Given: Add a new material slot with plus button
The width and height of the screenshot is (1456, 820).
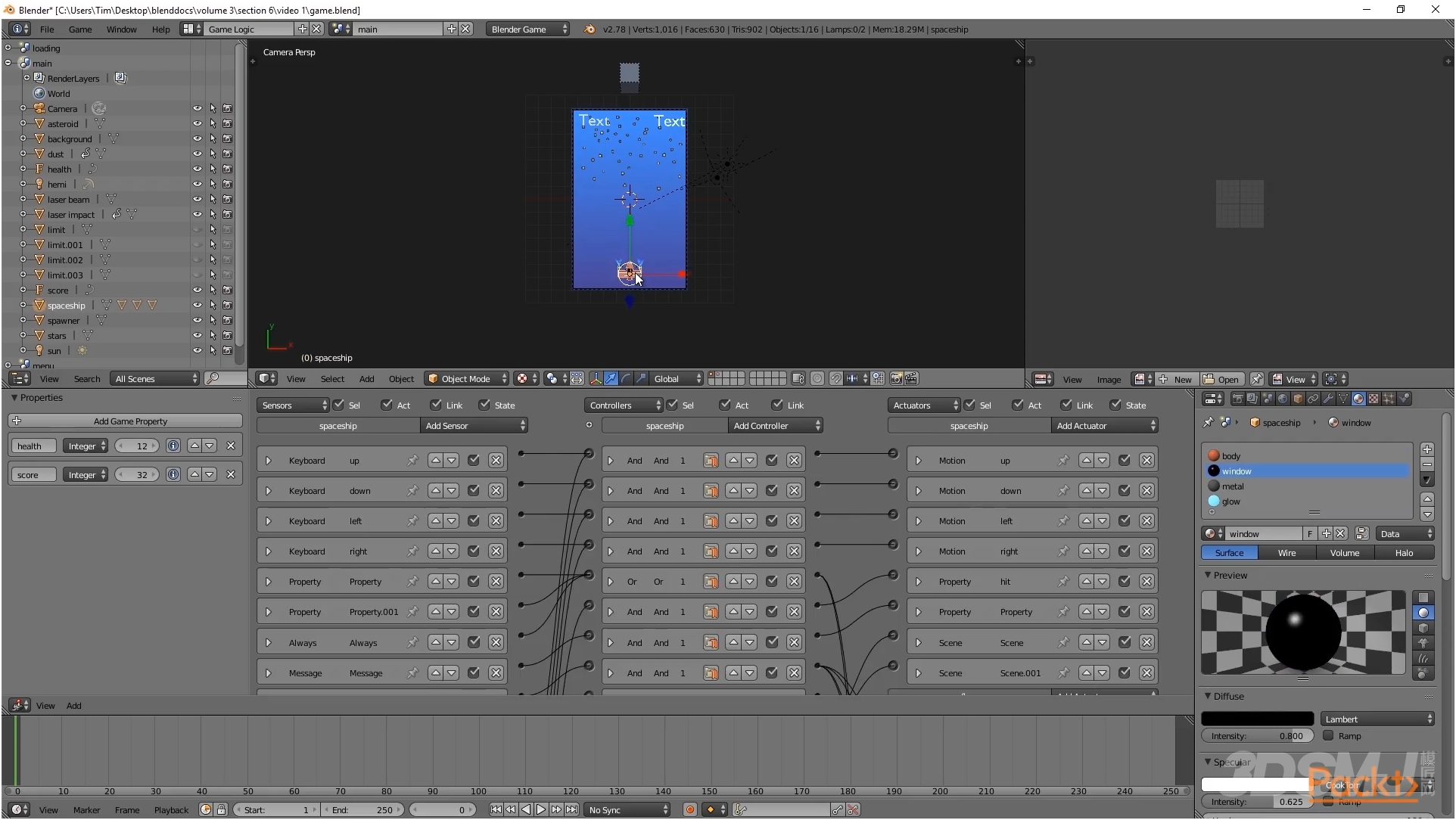Looking at the screenshot, I should tap(1426, 449).
